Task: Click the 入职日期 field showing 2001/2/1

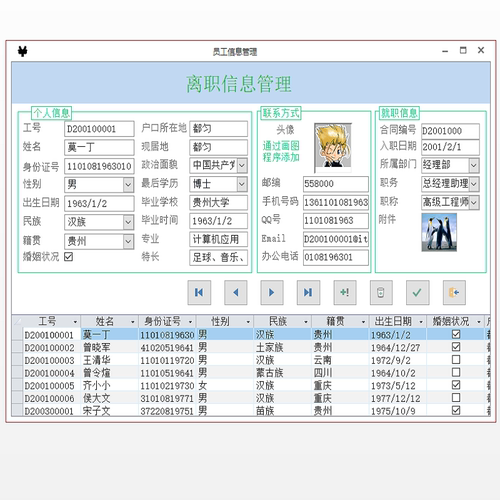Action: click(x=450, y=147)
